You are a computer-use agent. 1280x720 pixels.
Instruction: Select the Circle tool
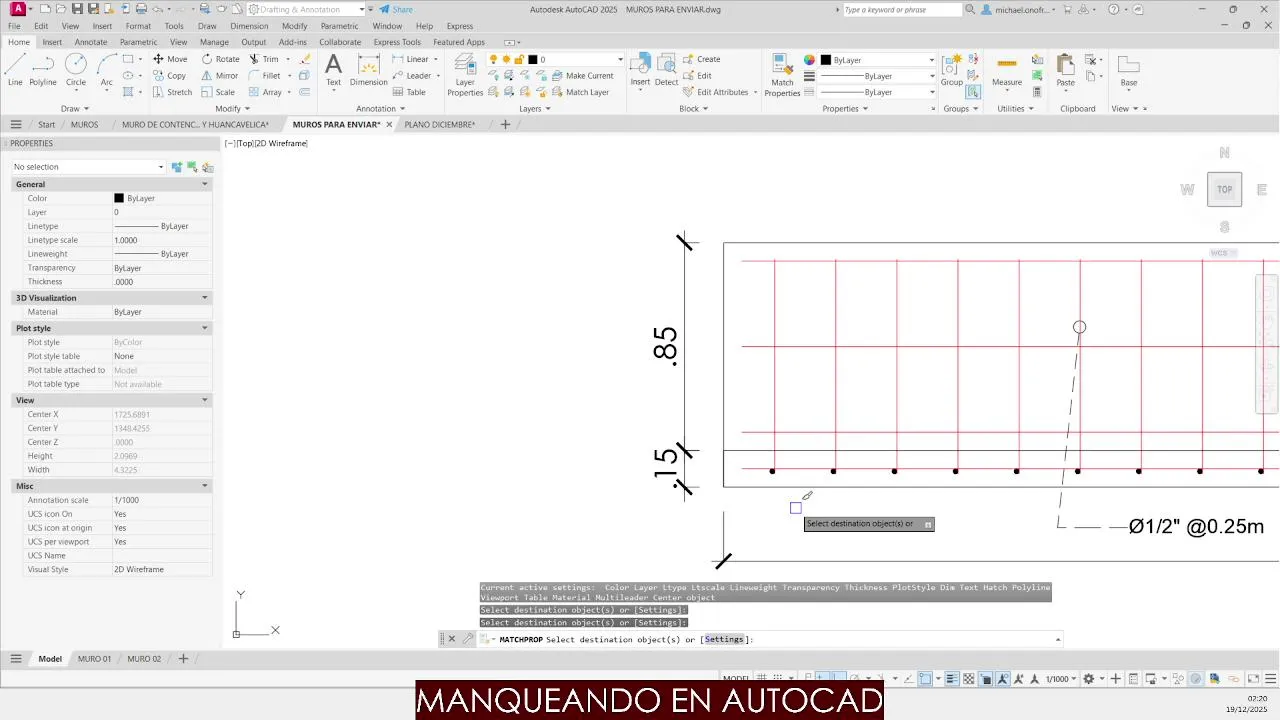coord(76,70)
